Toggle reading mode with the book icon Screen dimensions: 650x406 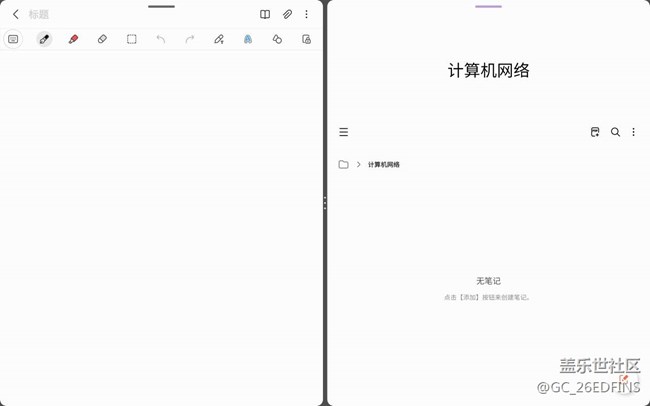click(x=265, y=15)
